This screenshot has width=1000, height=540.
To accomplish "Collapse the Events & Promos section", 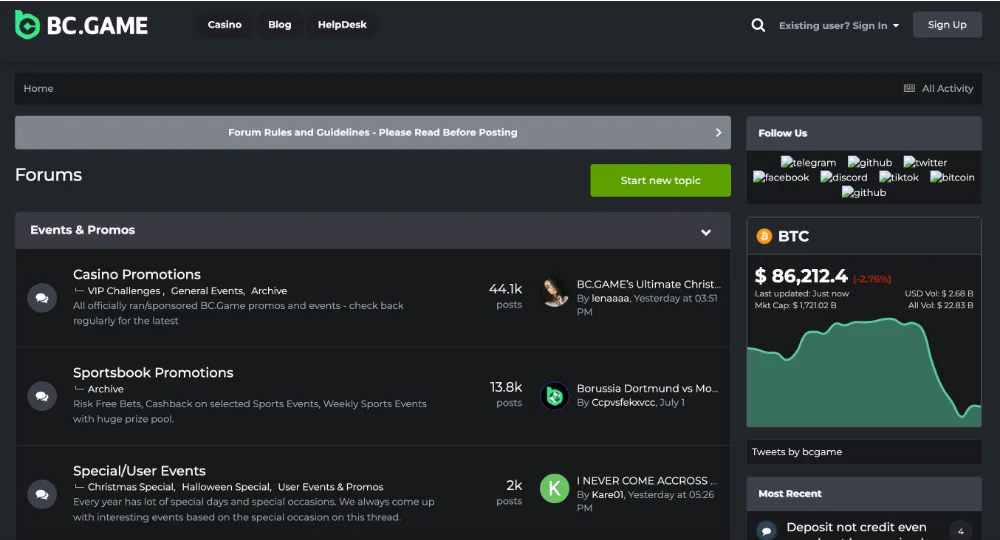I will point(706,231).
